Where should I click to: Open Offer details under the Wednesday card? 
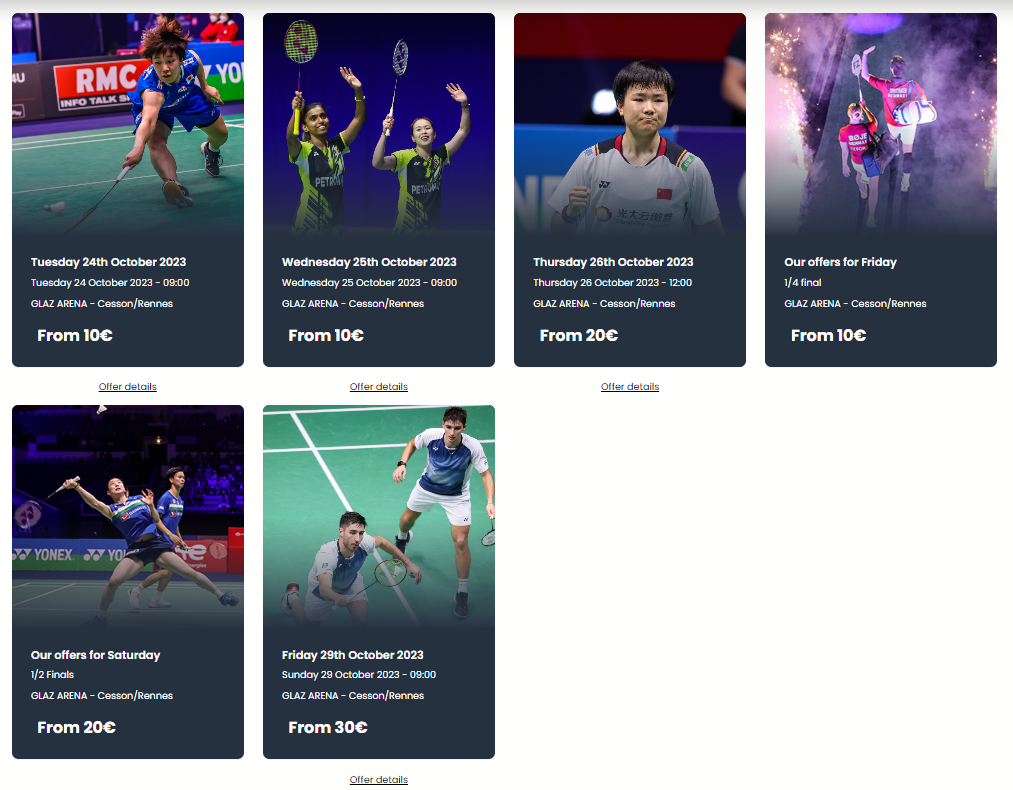pyautogui.click(x=379, y=386)
